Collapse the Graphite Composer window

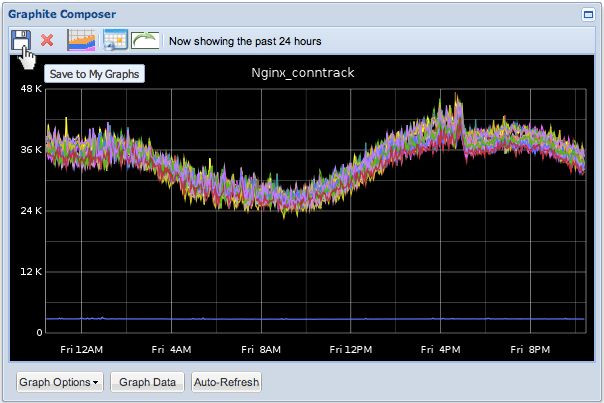pyautogui.click(x=588, y=15)
